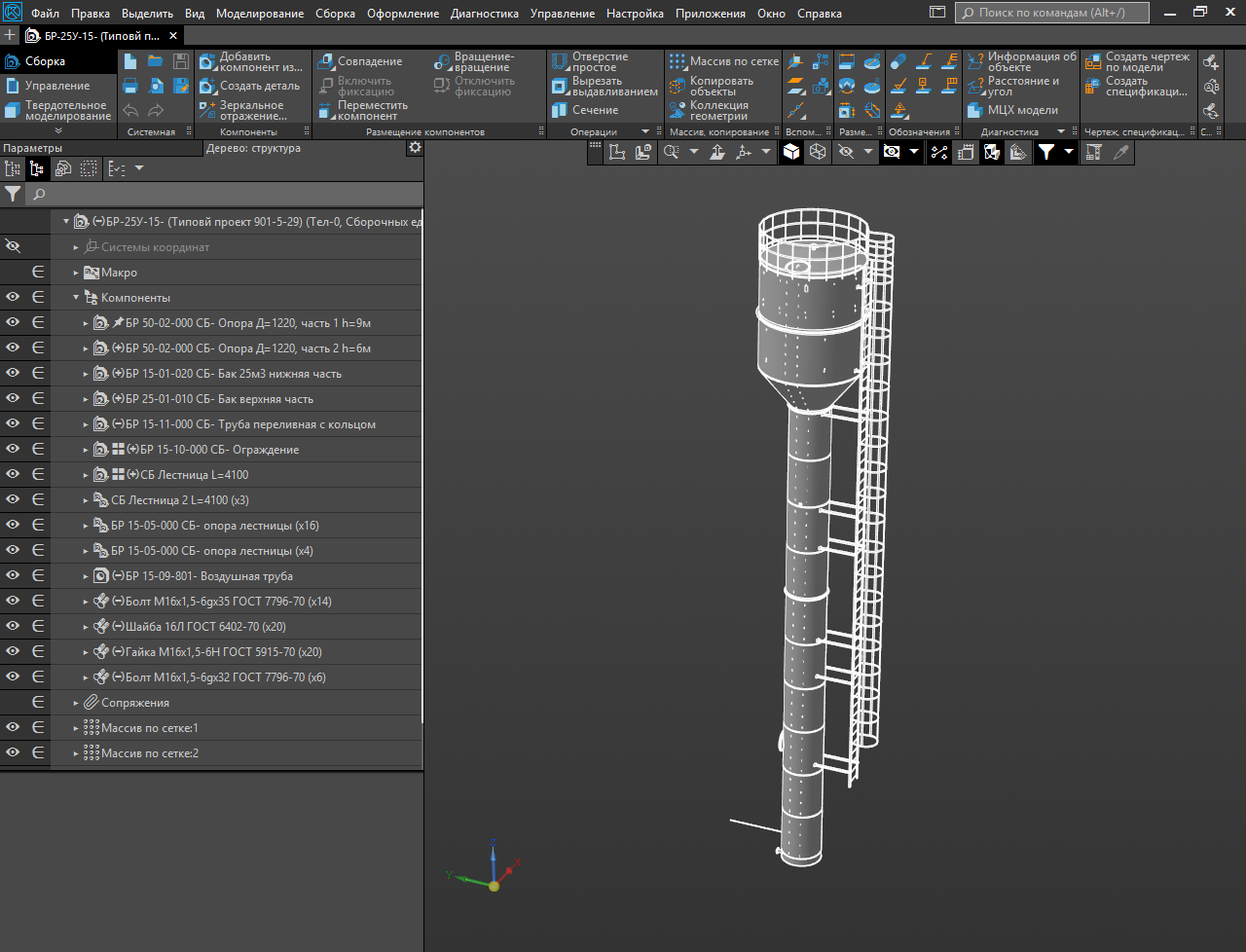The image size is (1246, 952).
Task: Click the Open folder icon
Action: click(x=156, y=61)
